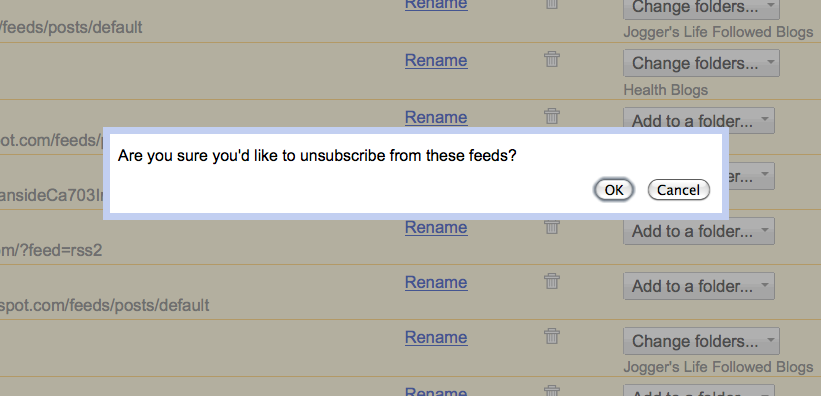Click trash icon just above the dialog box
The width and height of the screenshot is (821, 396).
tap(551, 116)
